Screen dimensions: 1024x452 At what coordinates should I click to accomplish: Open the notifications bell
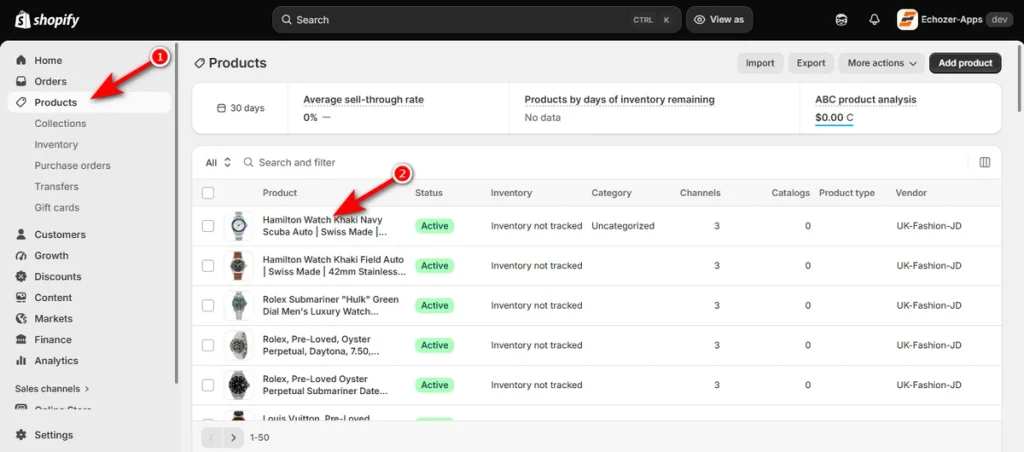click(874, 20)
